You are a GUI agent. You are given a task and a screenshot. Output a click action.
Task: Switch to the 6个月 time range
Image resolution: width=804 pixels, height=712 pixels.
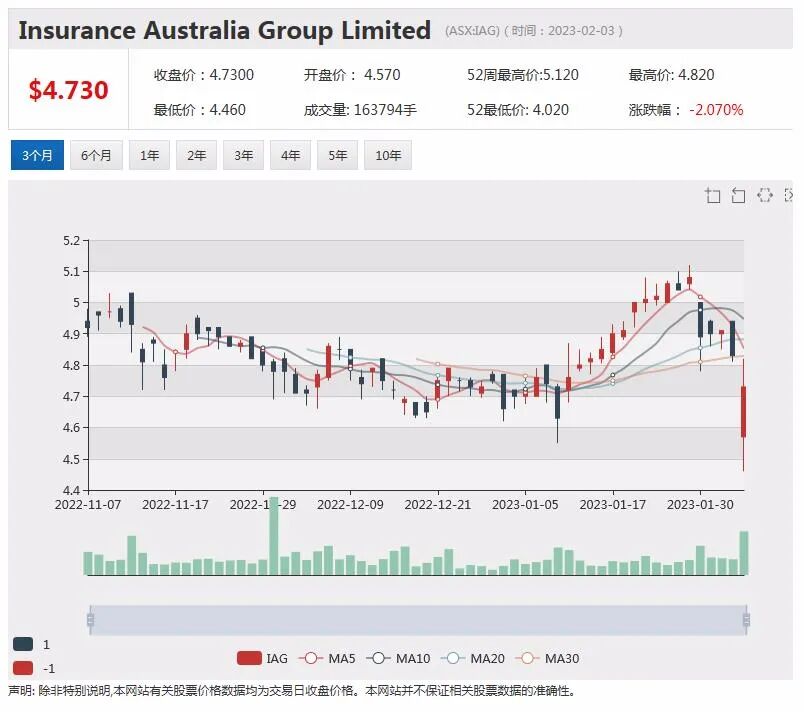click(x=96, y=155)
